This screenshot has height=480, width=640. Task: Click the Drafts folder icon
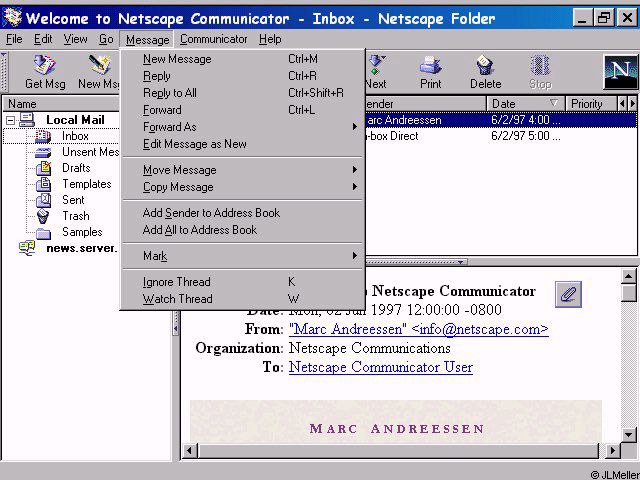pyautogui.click(x=43, y=168)
